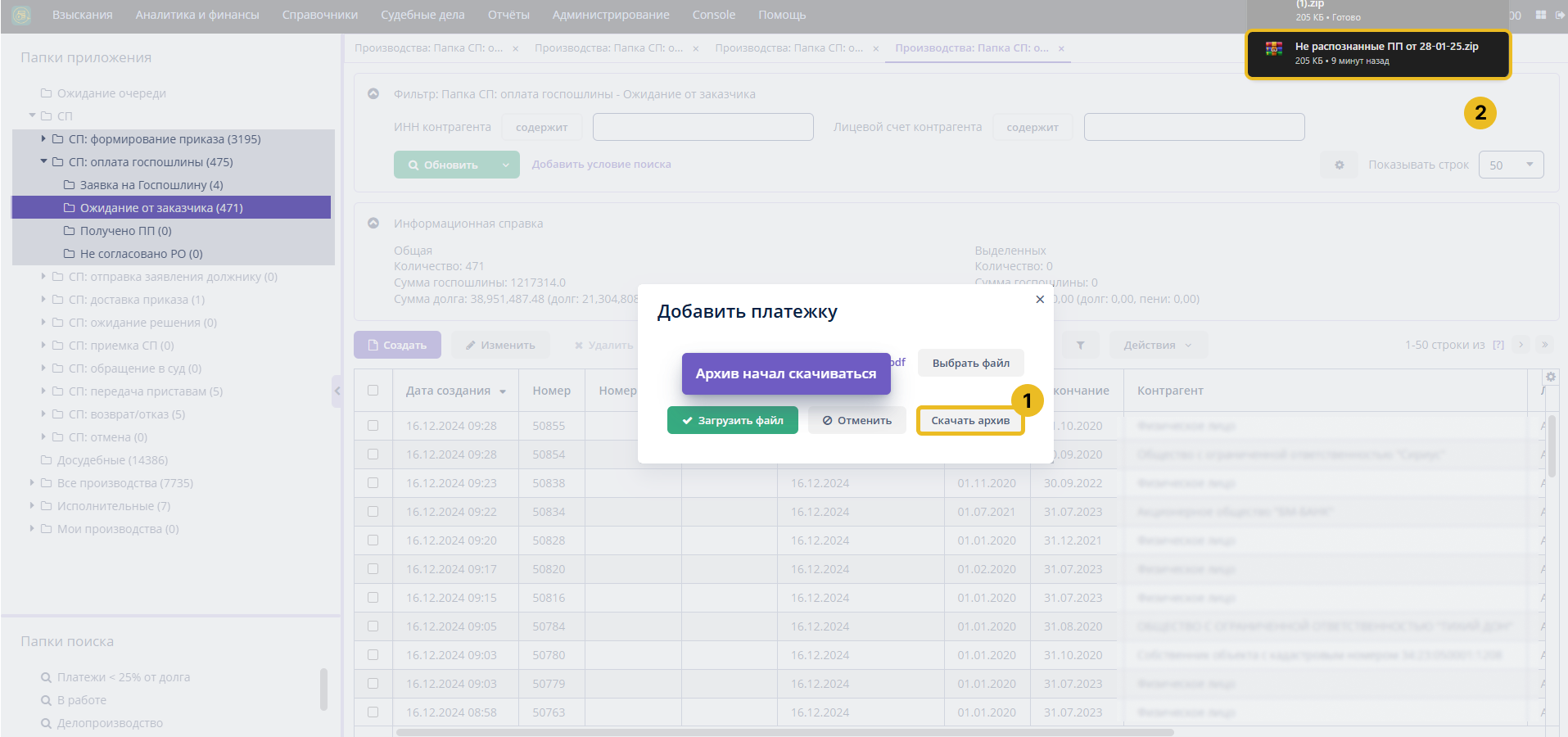
Task: Close the Добавить платежку dialog with X
Action: [x=1040, y=300]
